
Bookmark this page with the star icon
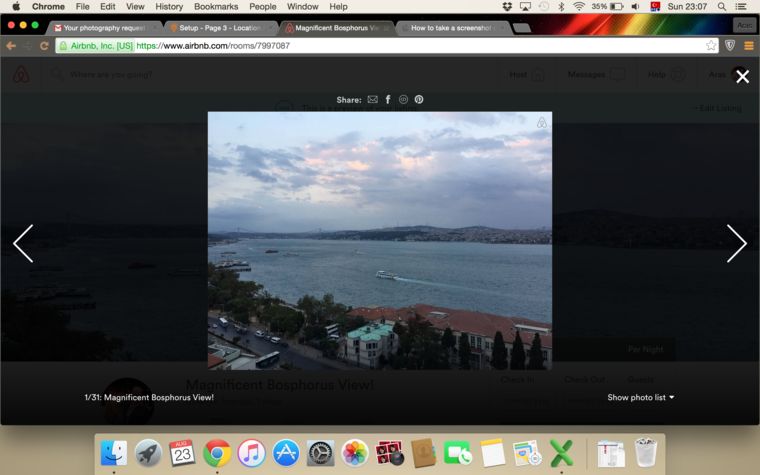tap(711, 46)
